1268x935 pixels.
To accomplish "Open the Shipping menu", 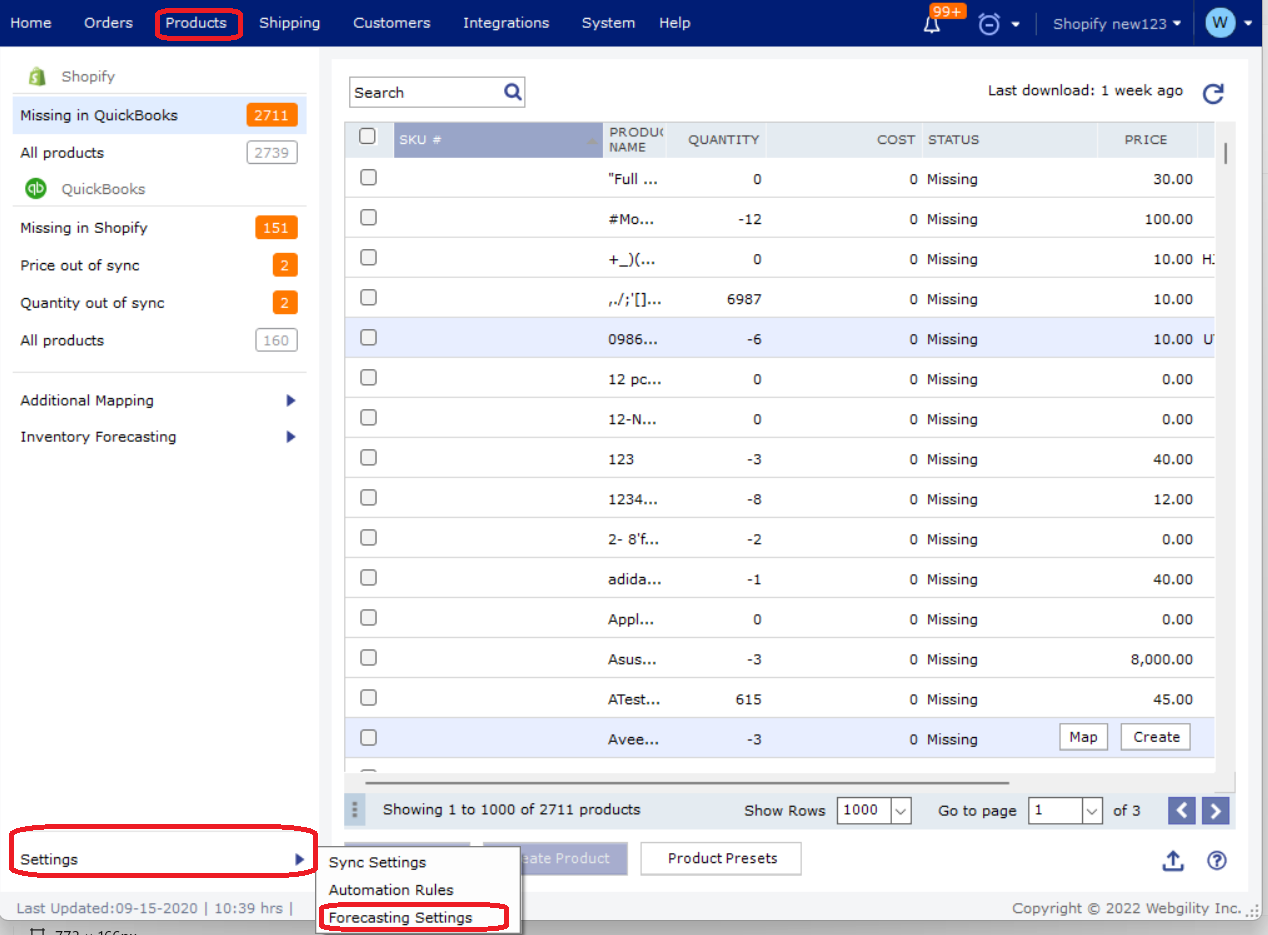I will (x=289, y=22).
